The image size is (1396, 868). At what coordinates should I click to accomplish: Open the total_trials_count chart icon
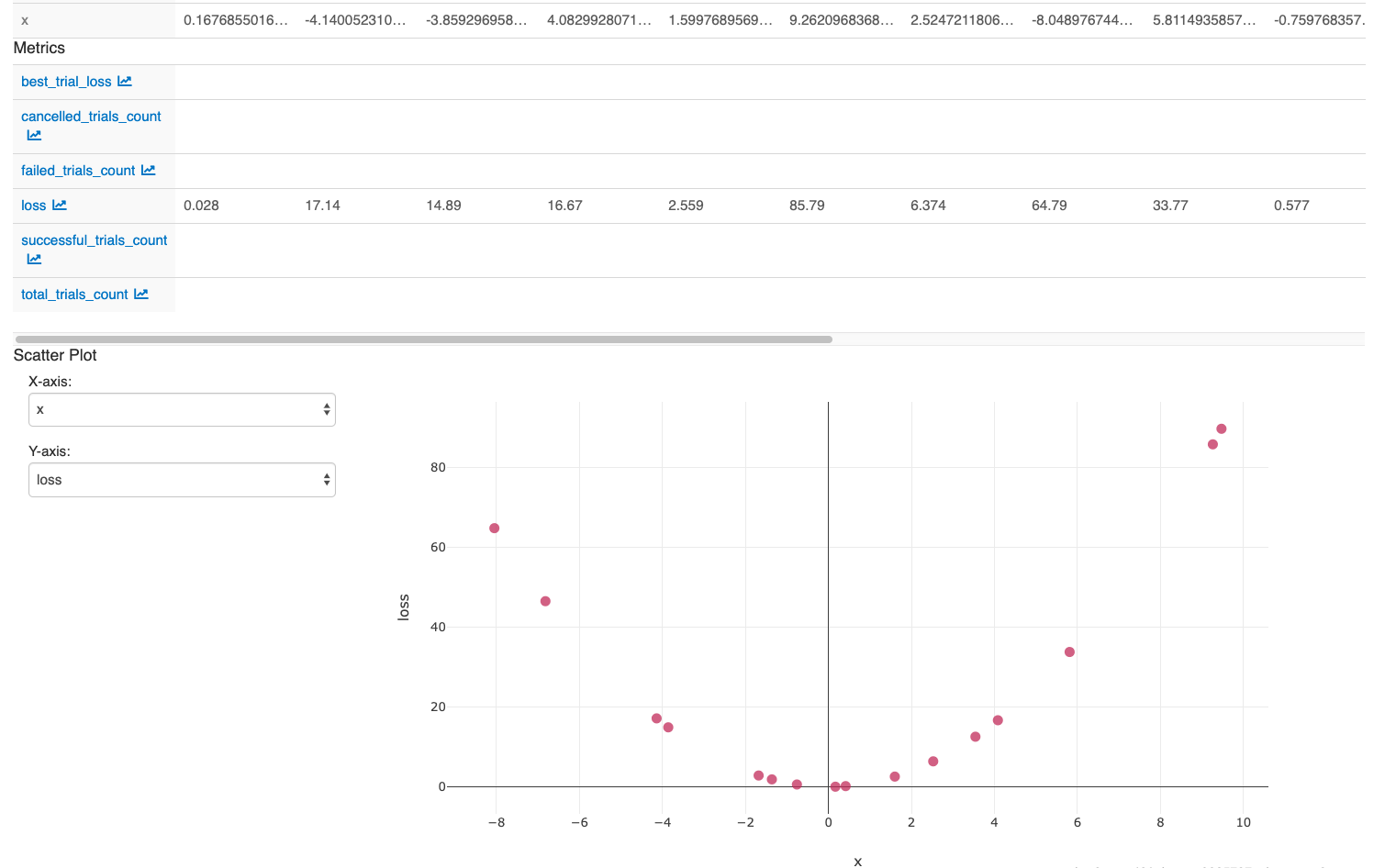(140, 294)
